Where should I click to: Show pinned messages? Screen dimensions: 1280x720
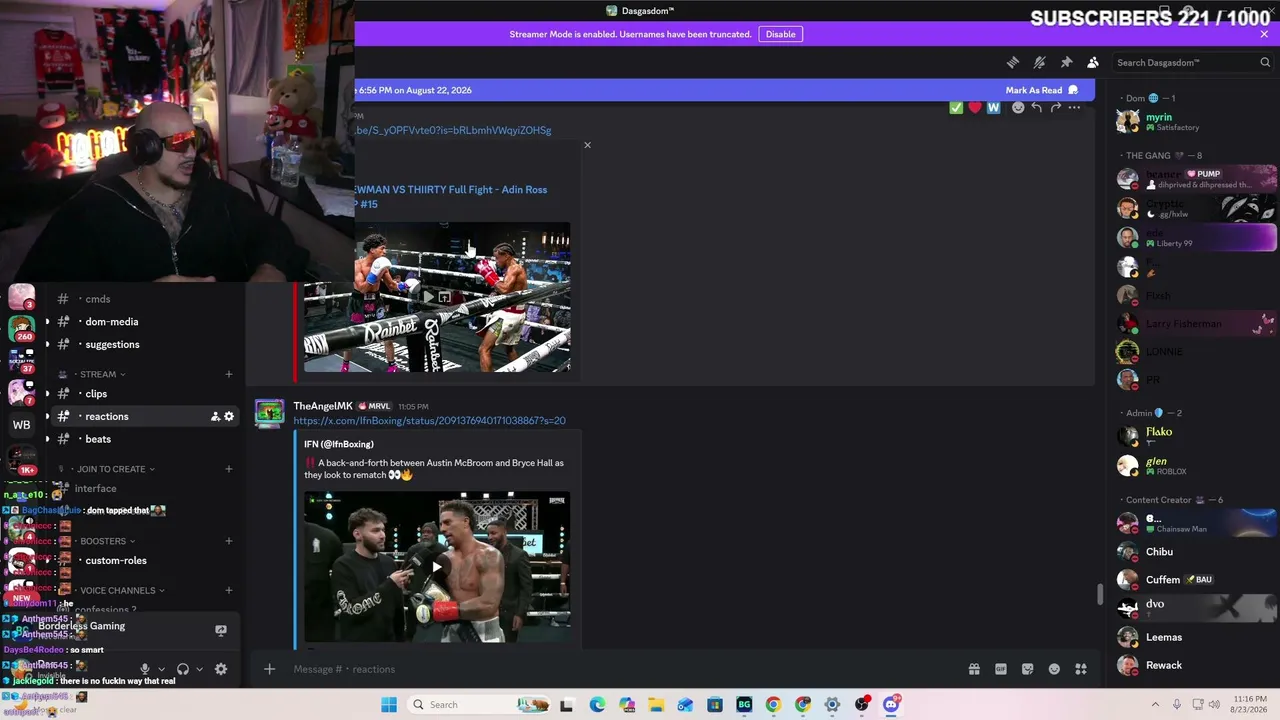1066,62
